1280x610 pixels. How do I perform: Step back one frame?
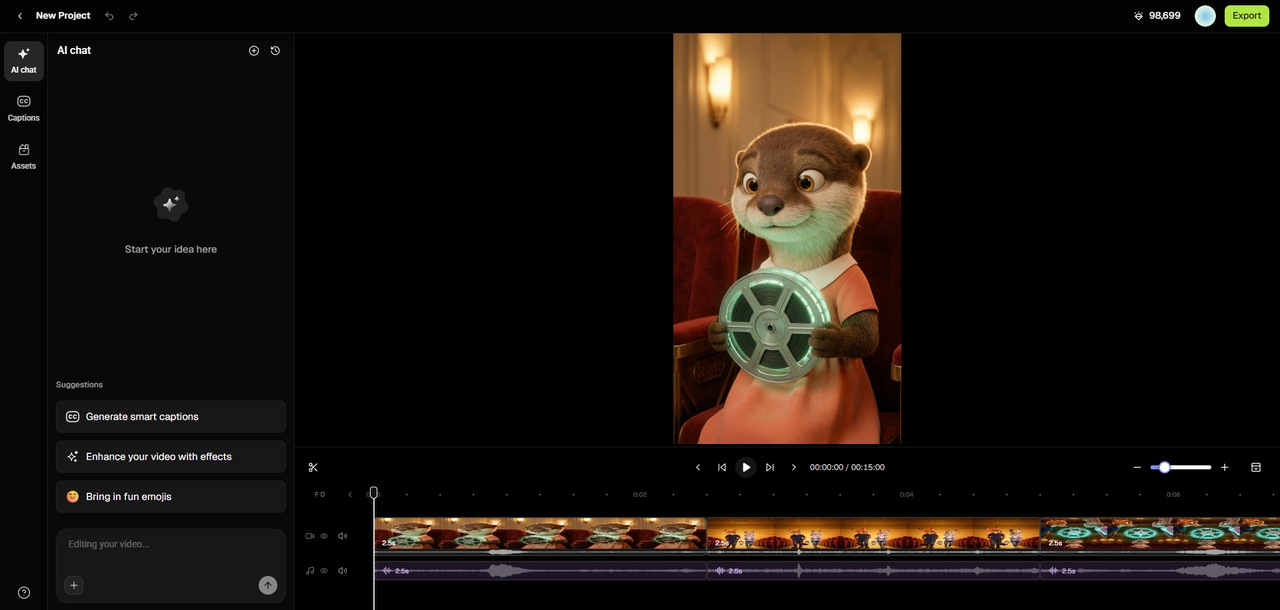pos(698,467)
